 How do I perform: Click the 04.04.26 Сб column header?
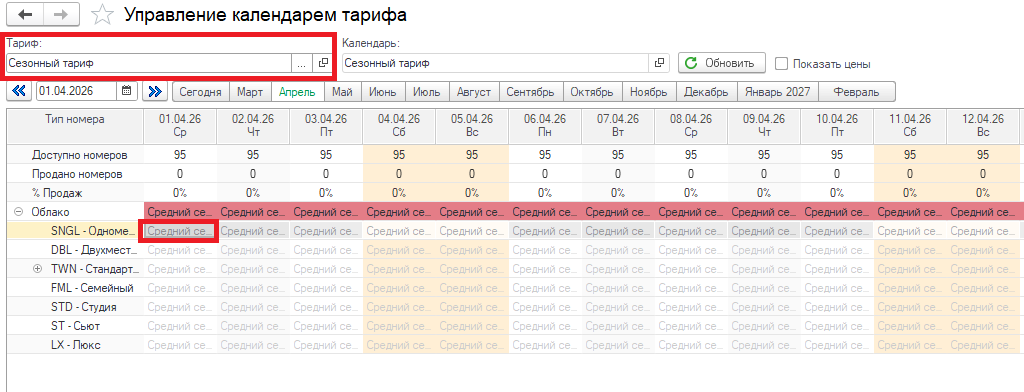[x=399, y=126]
